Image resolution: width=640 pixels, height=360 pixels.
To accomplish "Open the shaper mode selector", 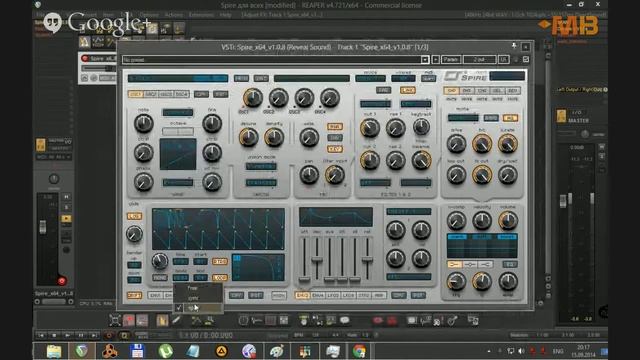I will [463, 118].
